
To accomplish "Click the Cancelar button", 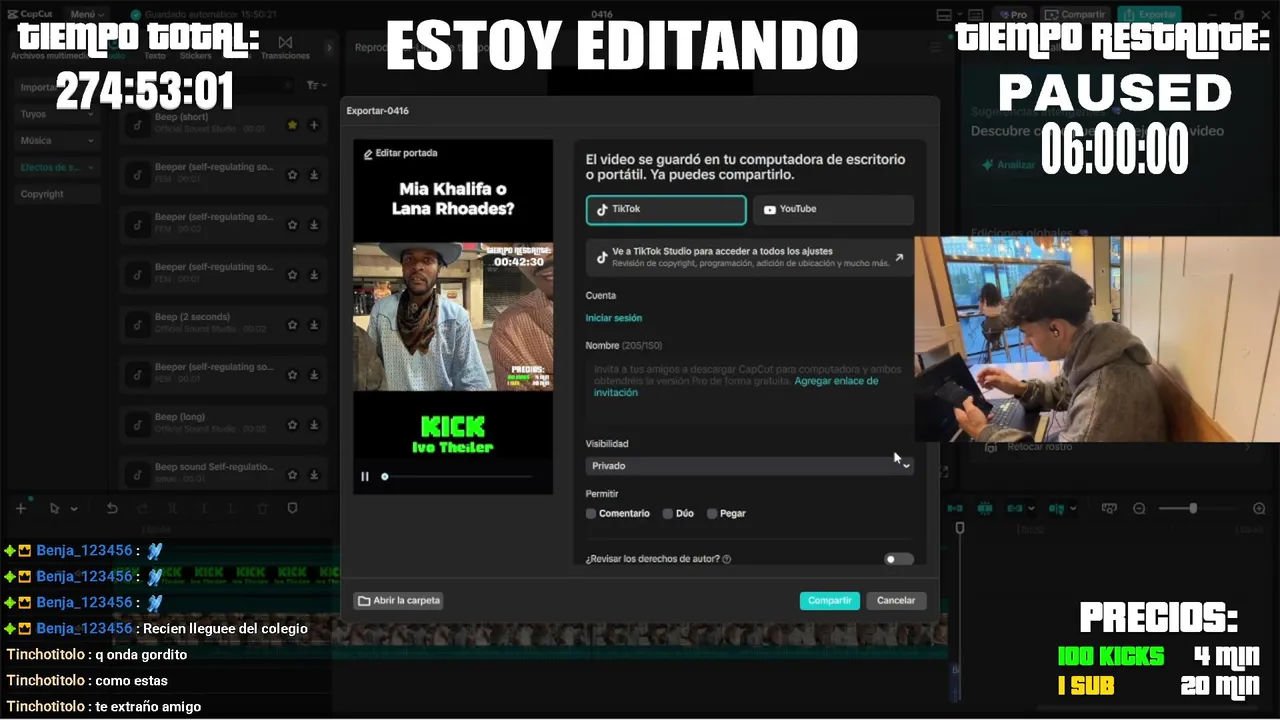I will 896,601.
